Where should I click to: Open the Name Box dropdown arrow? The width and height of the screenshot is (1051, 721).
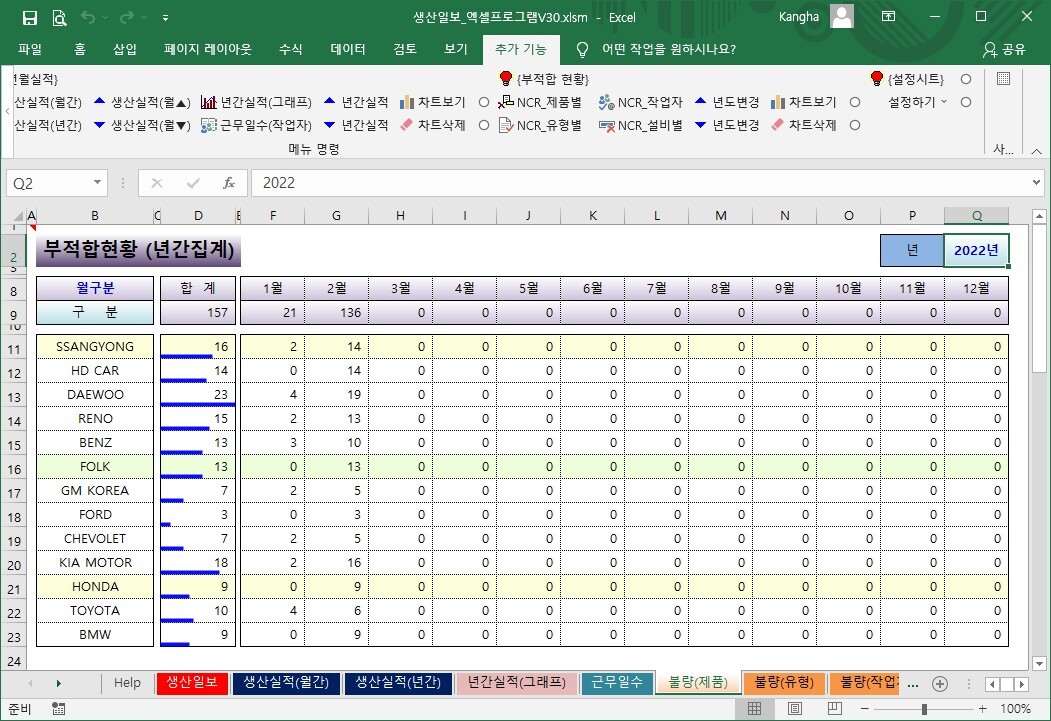[97, 182]
